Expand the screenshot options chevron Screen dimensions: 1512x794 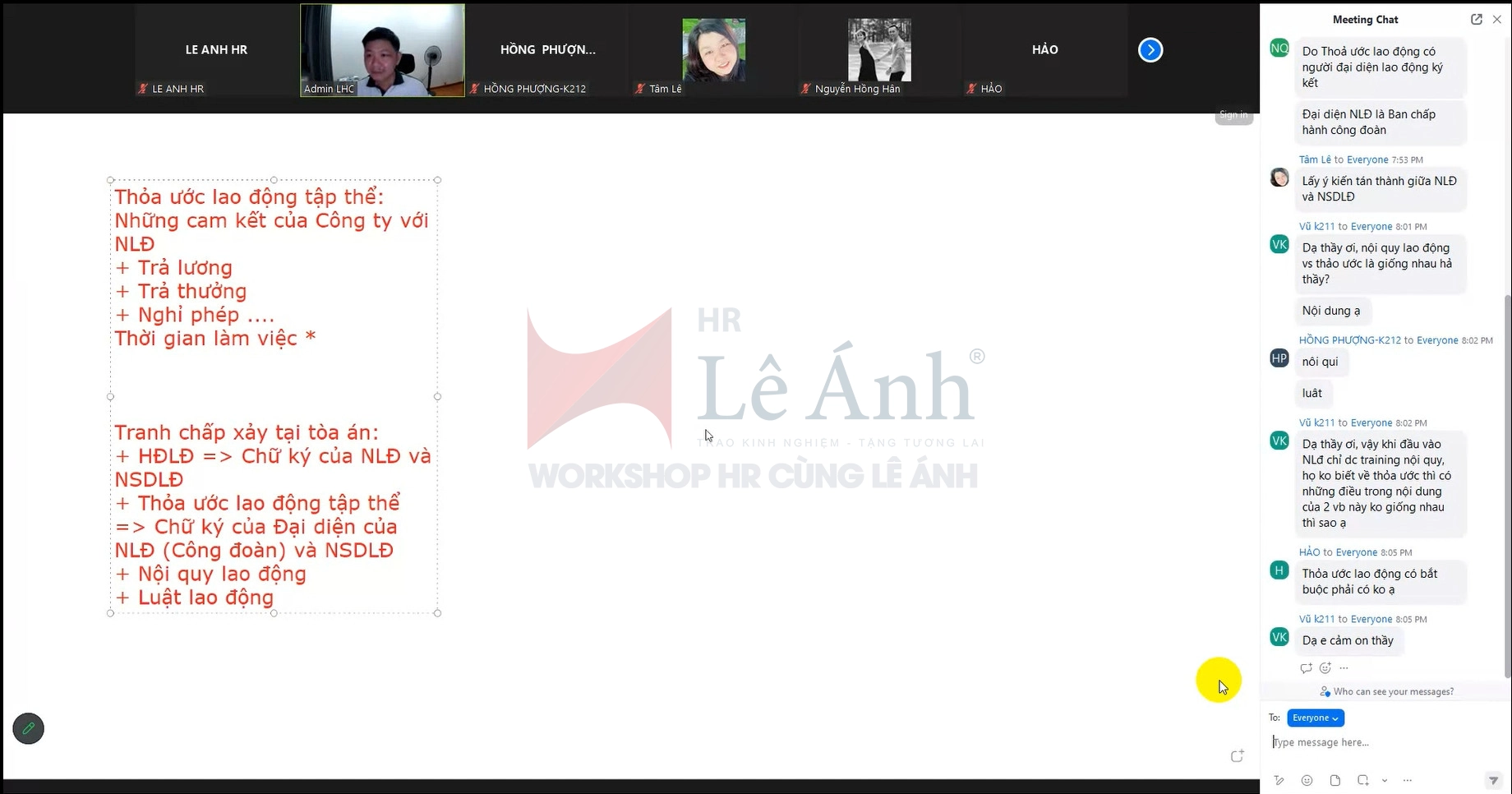click(1385, 781)
